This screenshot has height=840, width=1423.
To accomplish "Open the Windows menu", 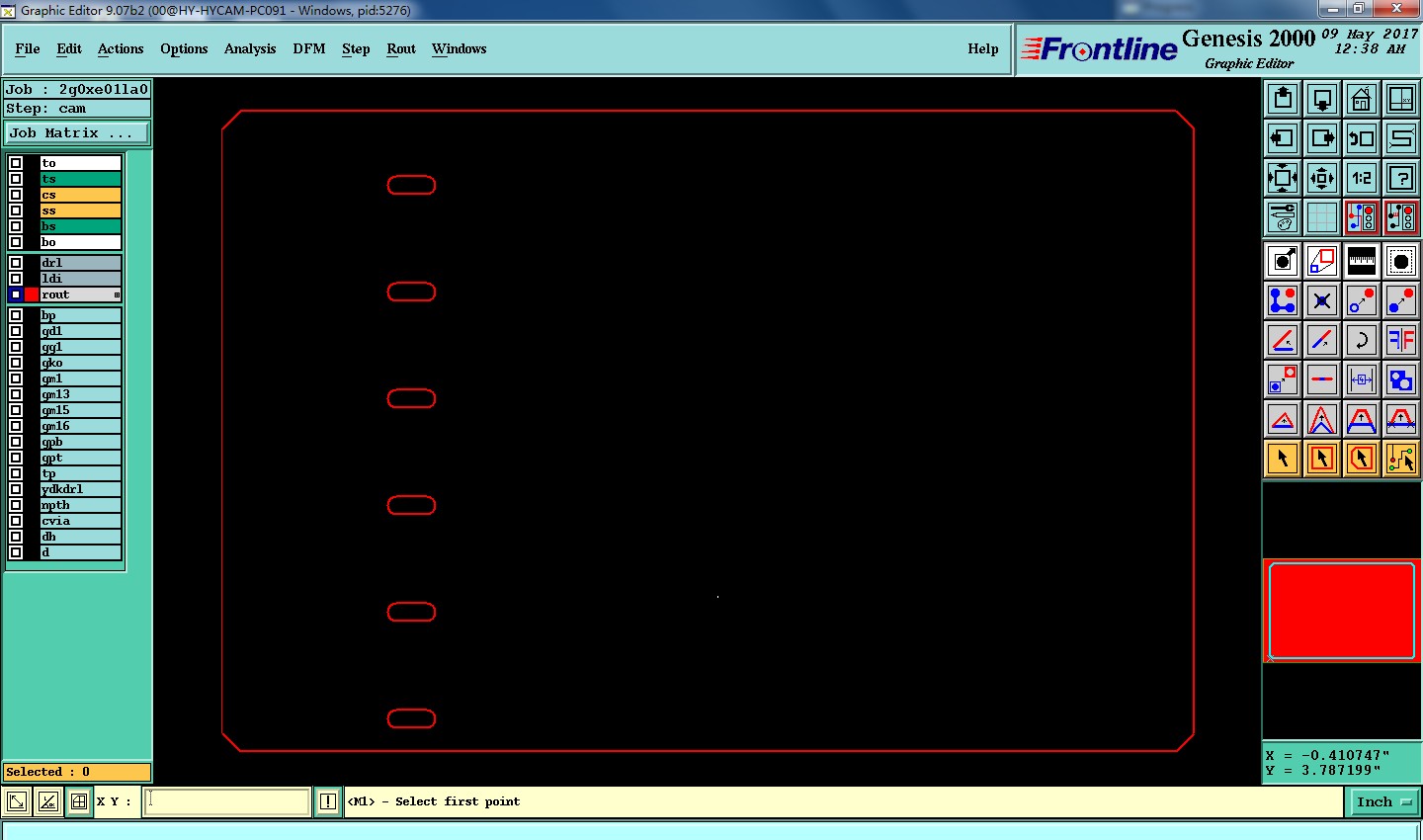I will click(x=460, y=48).
